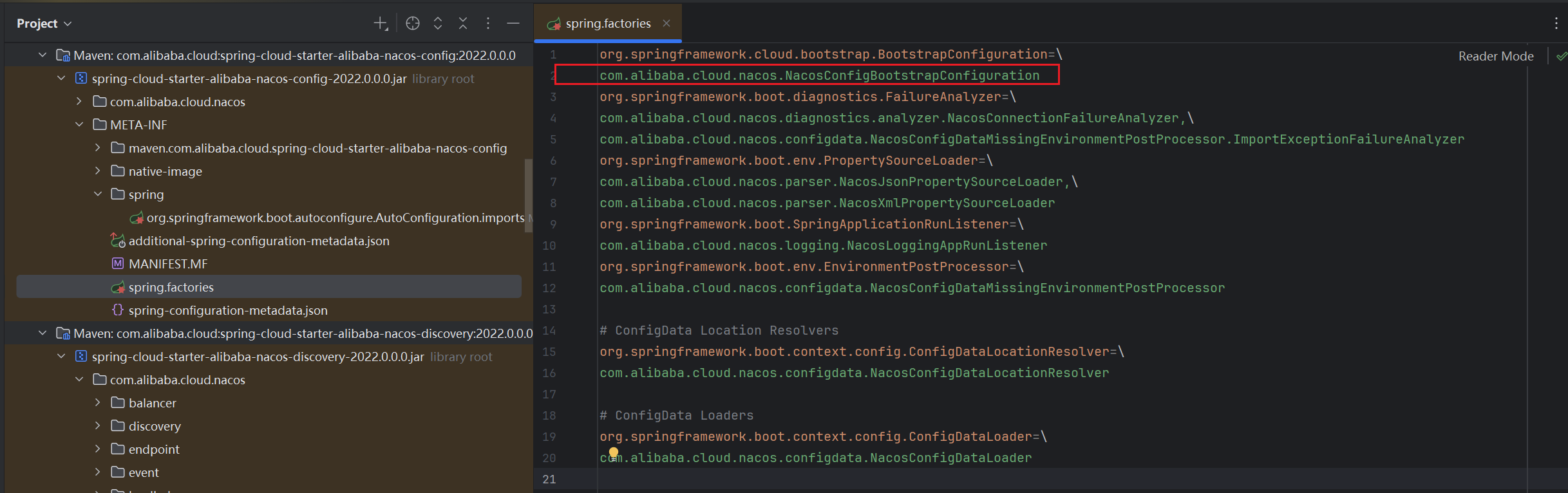
Task: Expand the native-image folder
Action: 98,171
